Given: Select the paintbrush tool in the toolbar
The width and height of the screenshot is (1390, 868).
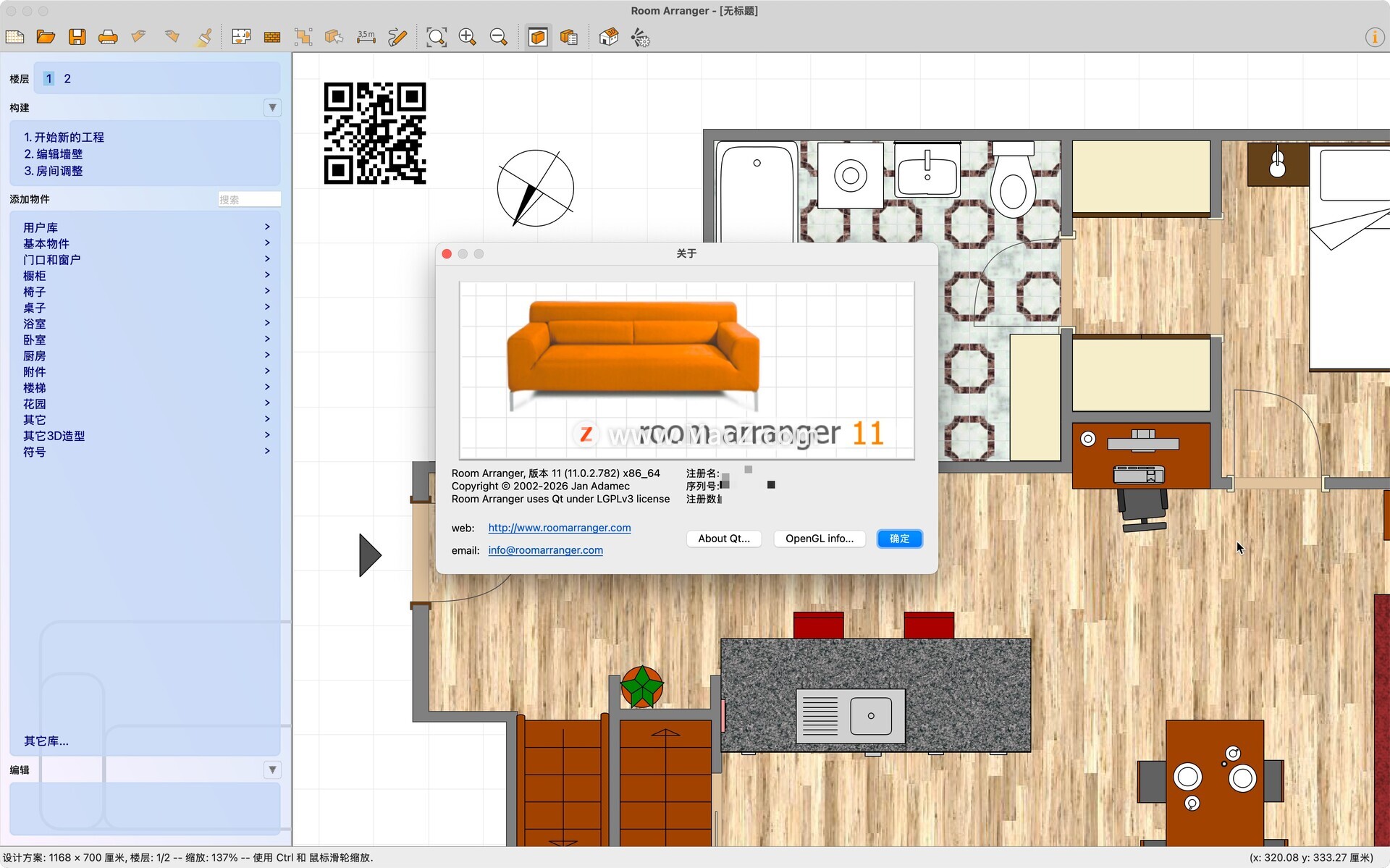Looking at the screenshot, I should click(204, 37).
